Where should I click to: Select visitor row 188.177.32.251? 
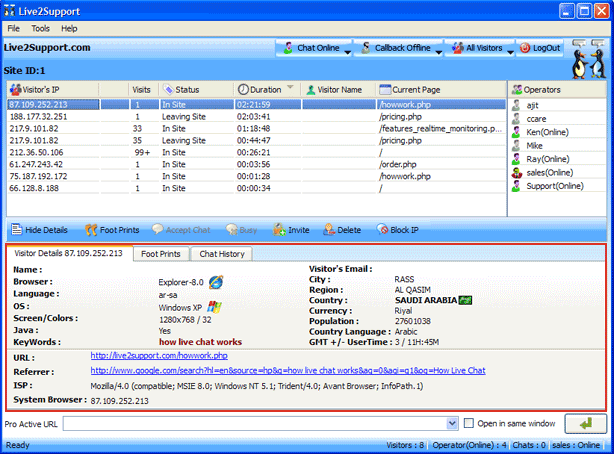[256, 117]
